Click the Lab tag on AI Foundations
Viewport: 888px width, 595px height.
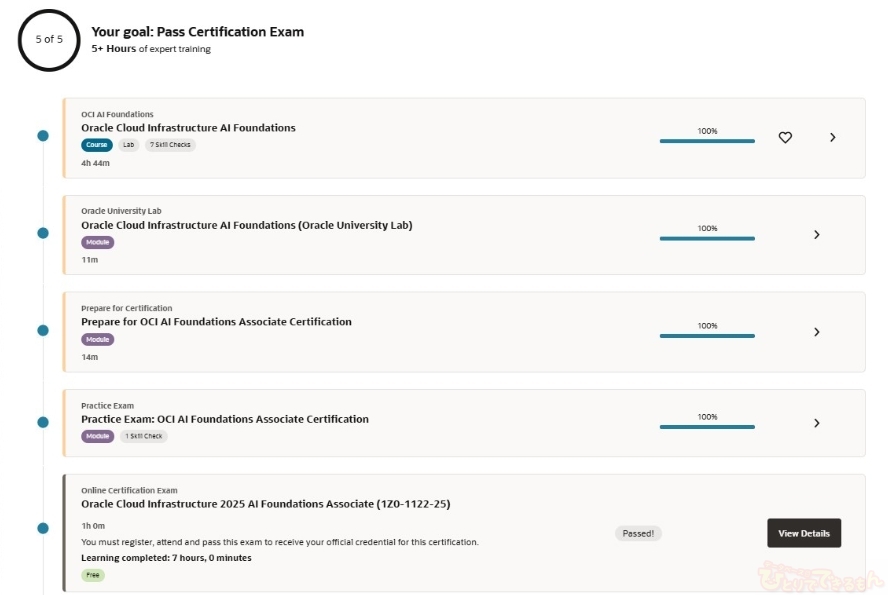(129, 145)
